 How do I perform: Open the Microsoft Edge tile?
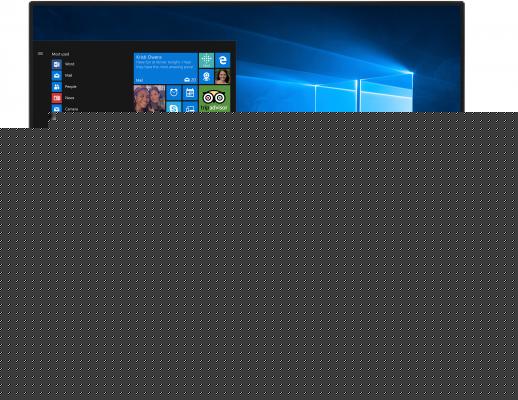pyautogui.click(x=223, y=60)
